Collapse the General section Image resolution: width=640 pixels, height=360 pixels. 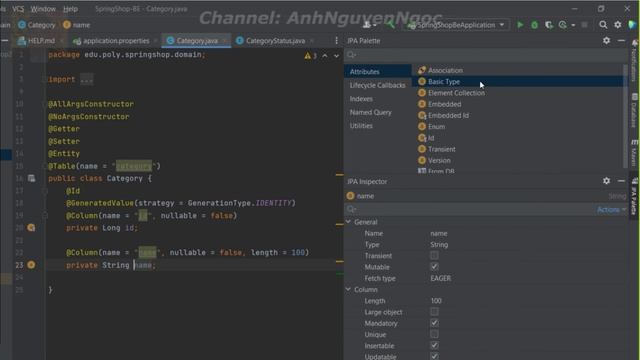coord(349,222)
